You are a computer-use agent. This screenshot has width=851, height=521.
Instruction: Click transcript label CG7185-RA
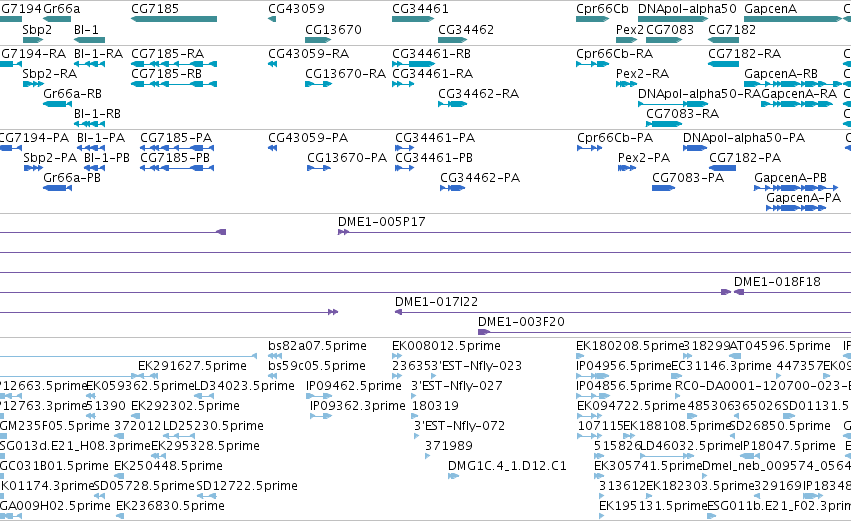168,54
